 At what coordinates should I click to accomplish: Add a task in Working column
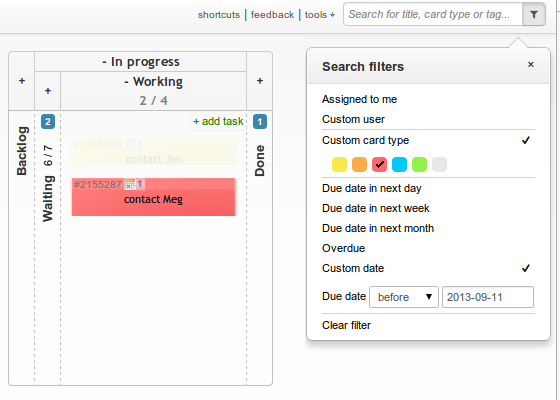coord(218,121)
